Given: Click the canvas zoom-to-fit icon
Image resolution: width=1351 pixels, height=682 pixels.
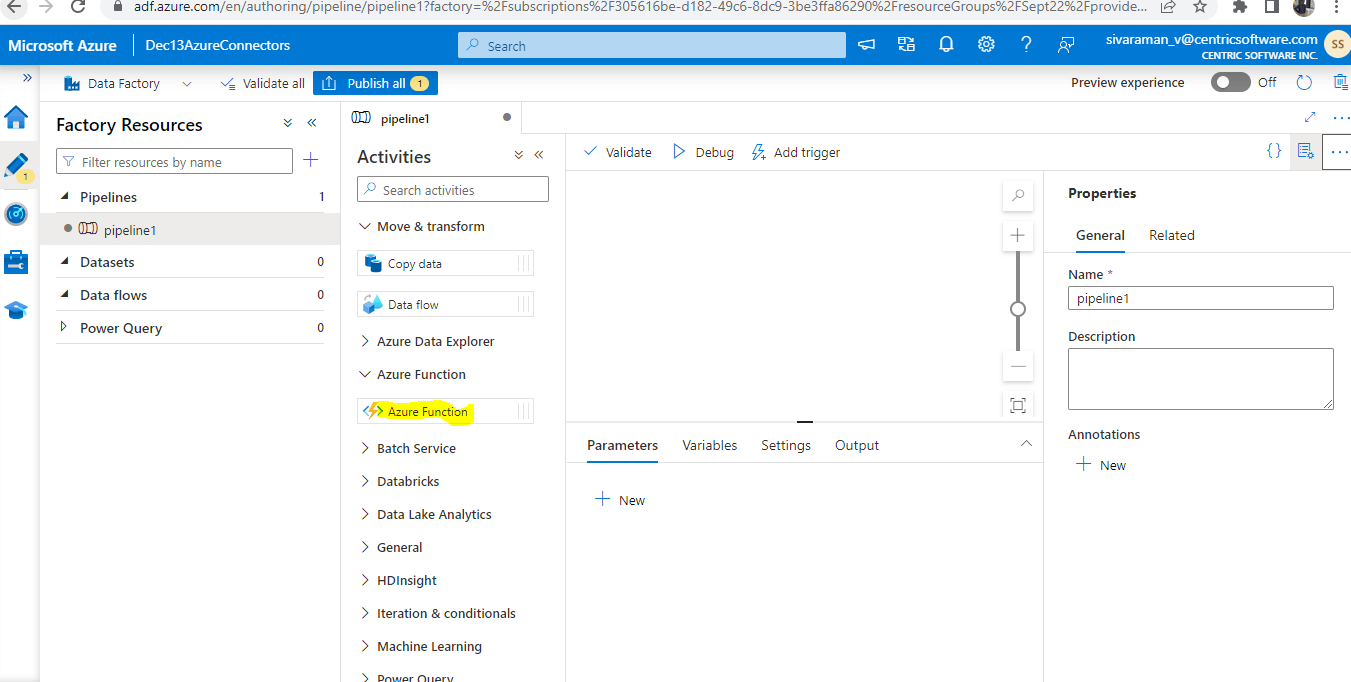Looking at the screenshot, I should click(x=1017, y=405).
